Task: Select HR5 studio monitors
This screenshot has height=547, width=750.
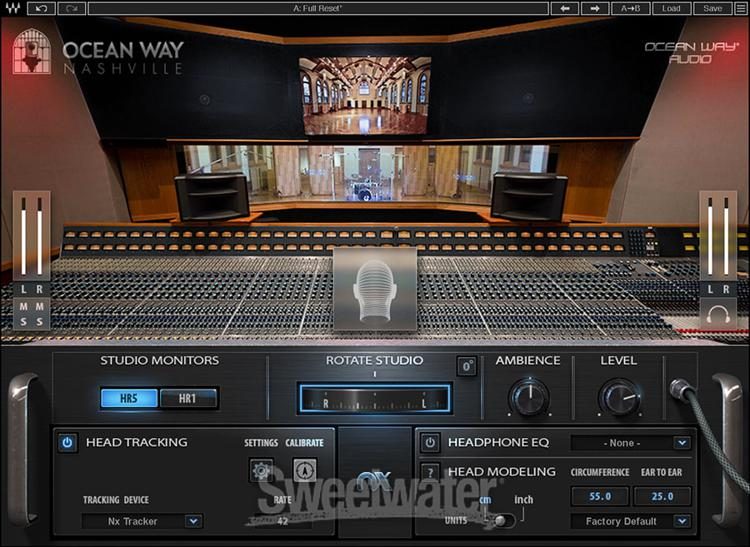Action: 129,398
